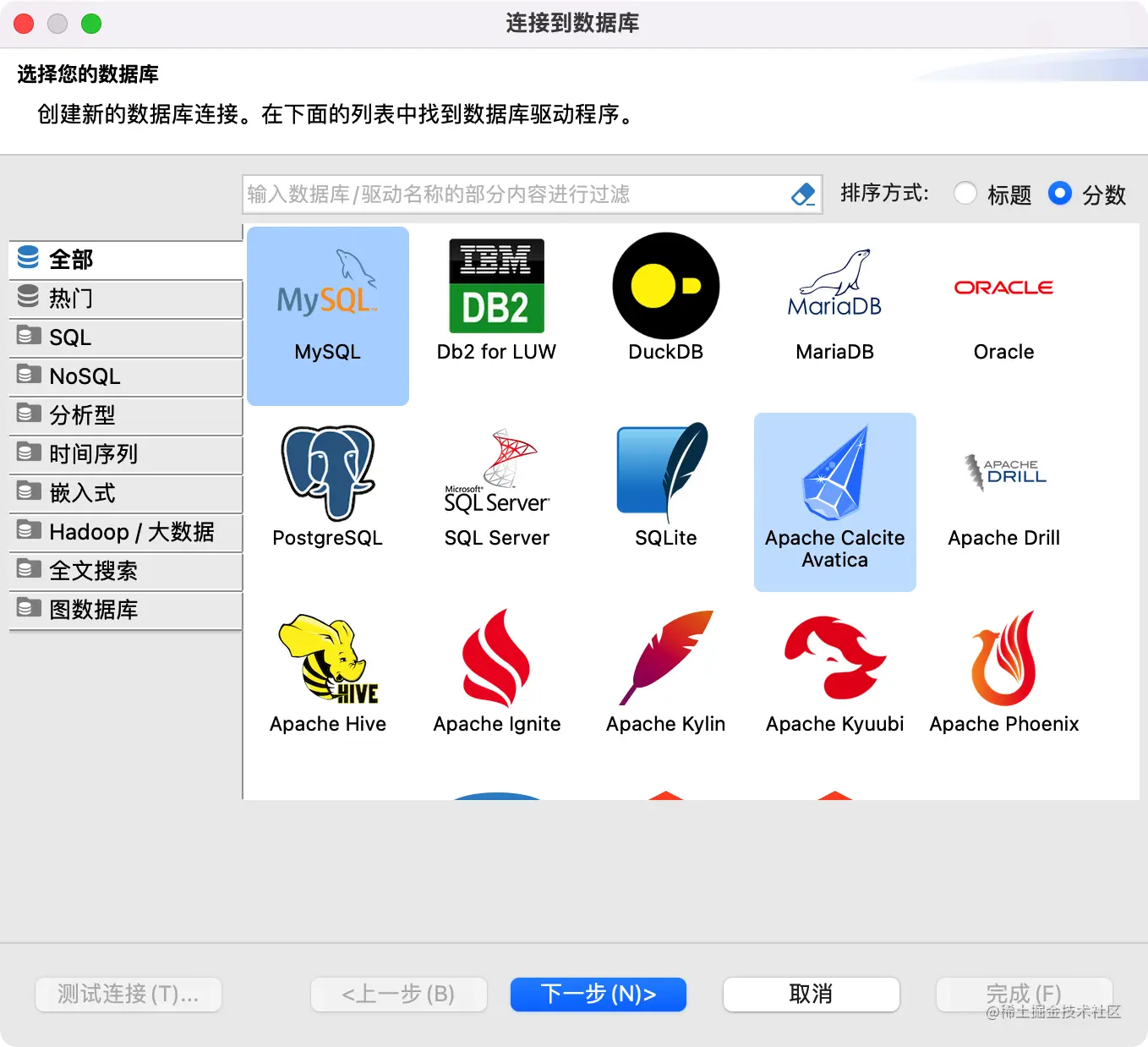Select the MariaDB seal logo
Screen dimensions: 1148x1047
pyautogui.click(x=834, y=282)
